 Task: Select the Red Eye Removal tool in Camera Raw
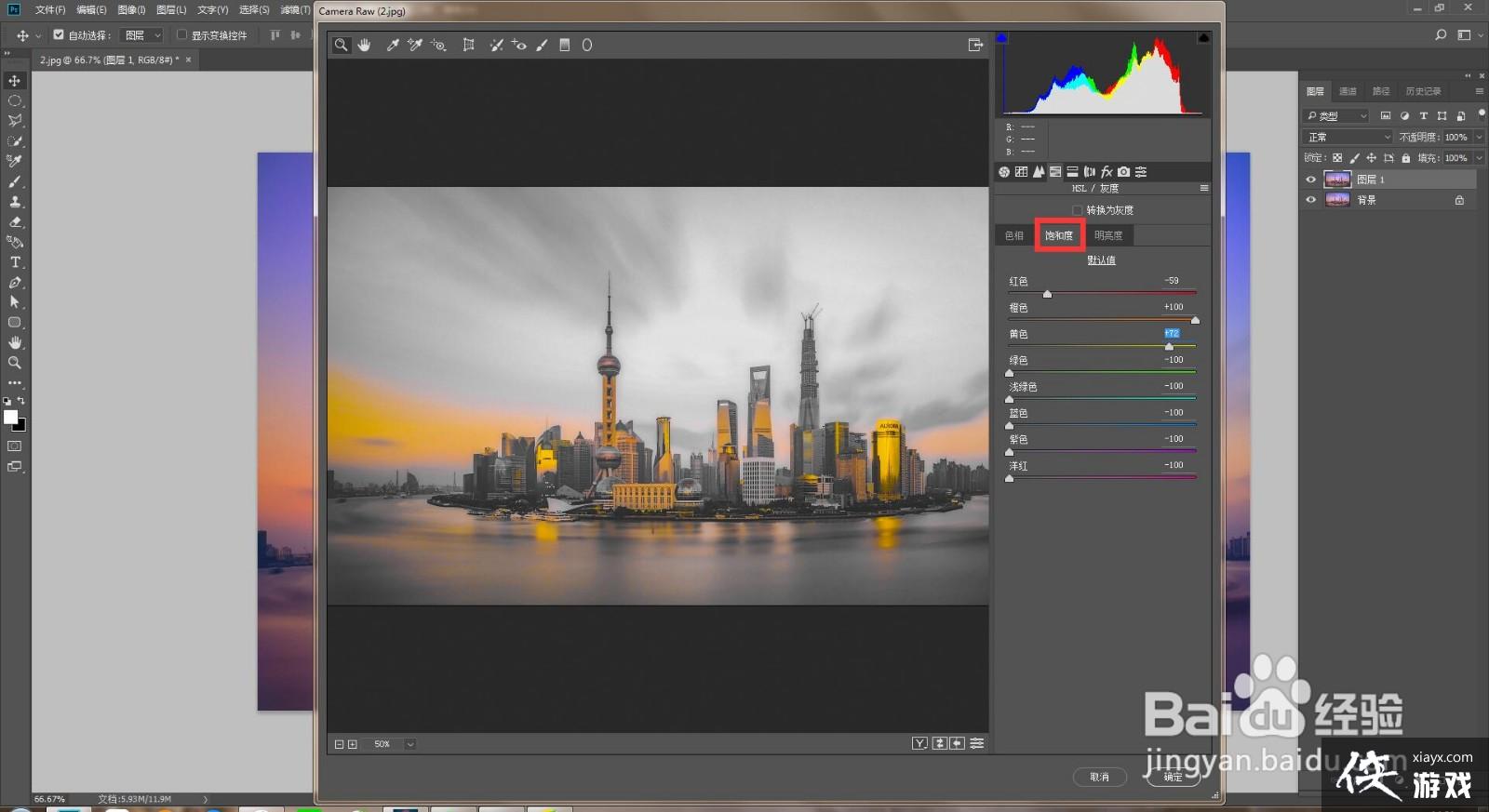(x=519, y=45)
